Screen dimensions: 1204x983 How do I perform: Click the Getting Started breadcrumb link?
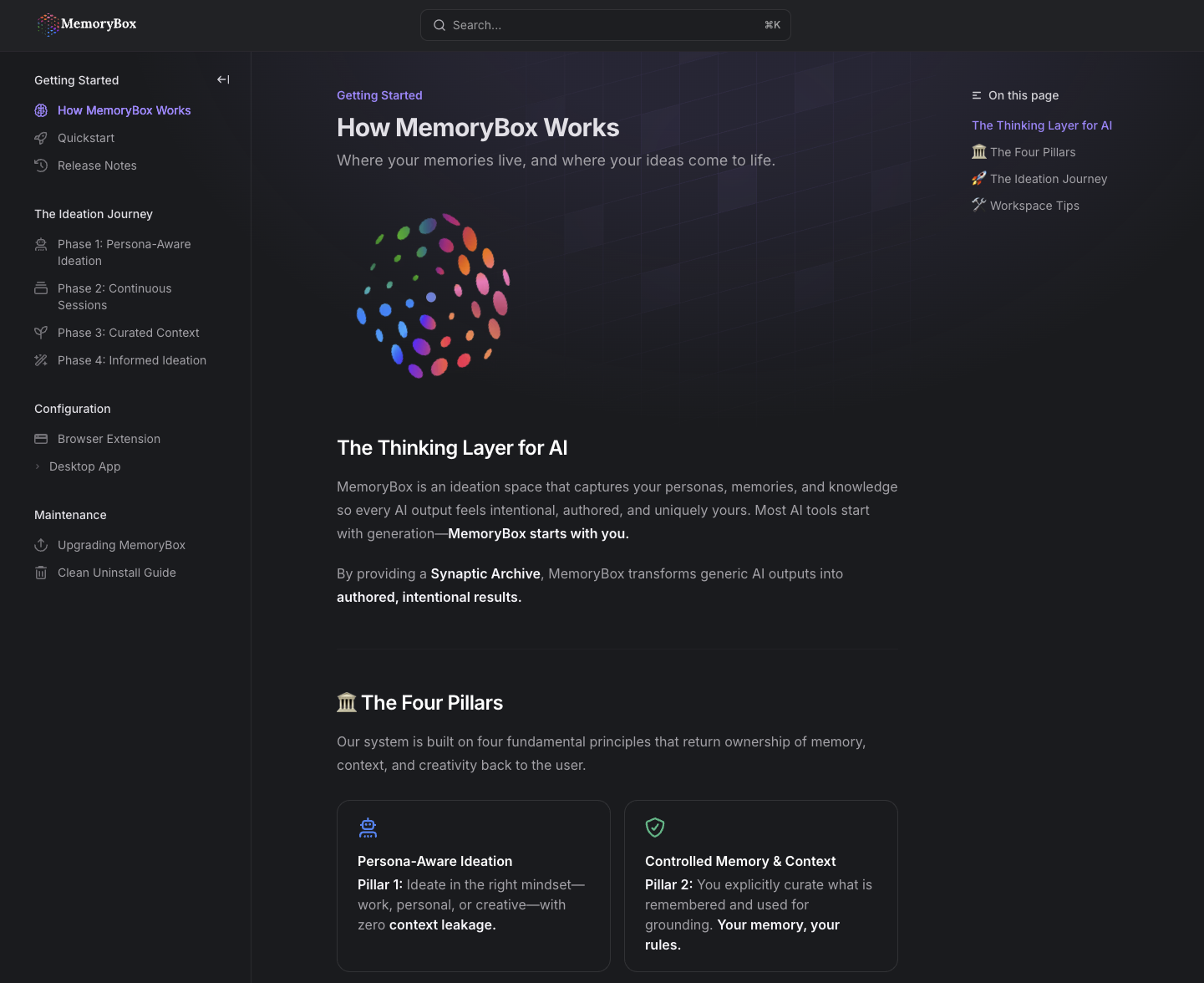pos(379,95)
